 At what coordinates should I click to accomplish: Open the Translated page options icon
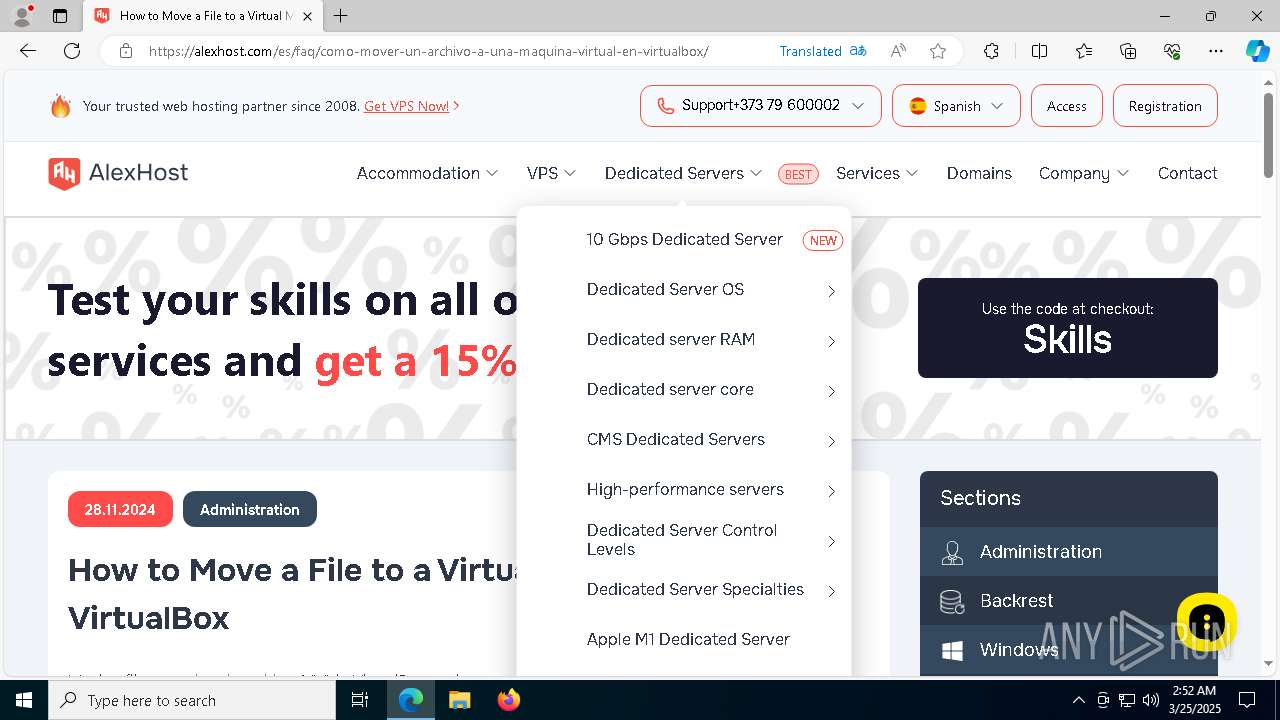858,51
